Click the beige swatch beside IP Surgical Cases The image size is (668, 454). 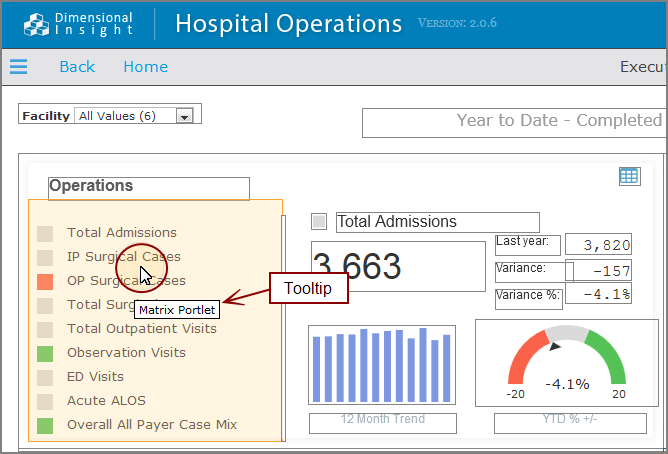pos(45,258)
